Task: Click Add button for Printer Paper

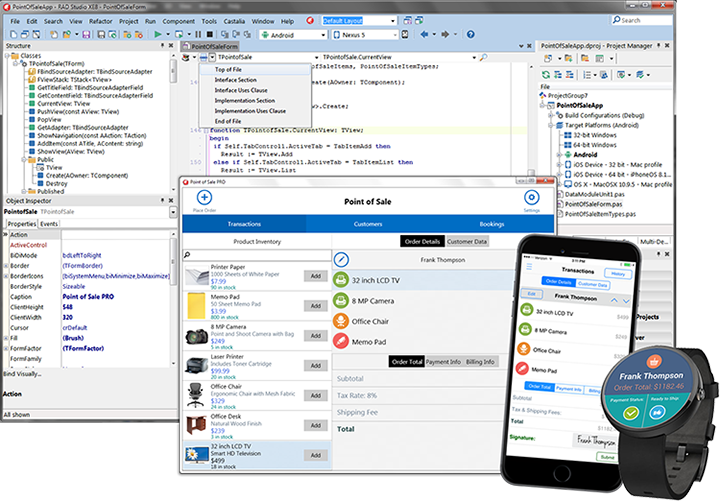Action: pyautogui.click(x=315, y=276)
